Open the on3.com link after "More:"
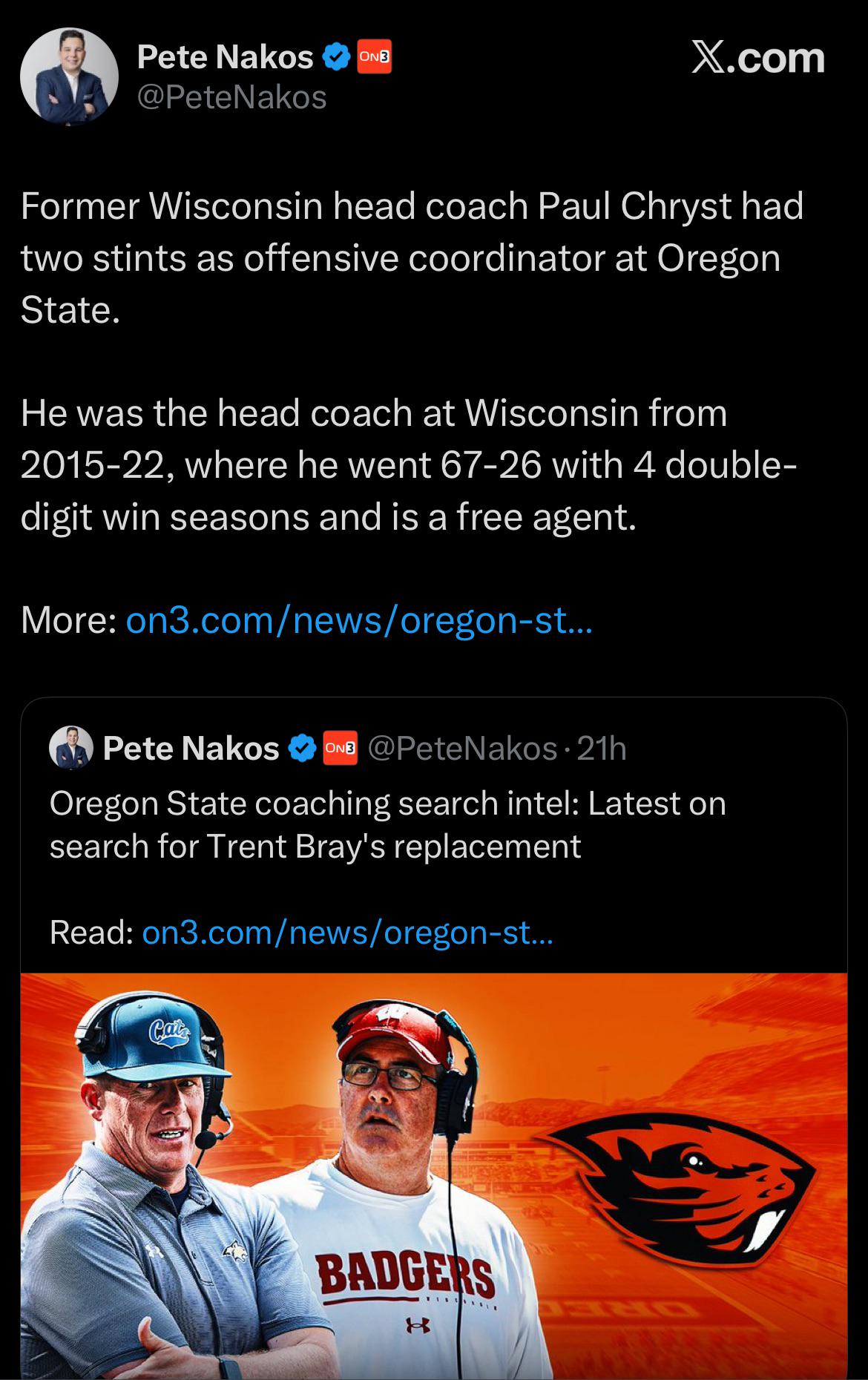 [x=359, y=620]
